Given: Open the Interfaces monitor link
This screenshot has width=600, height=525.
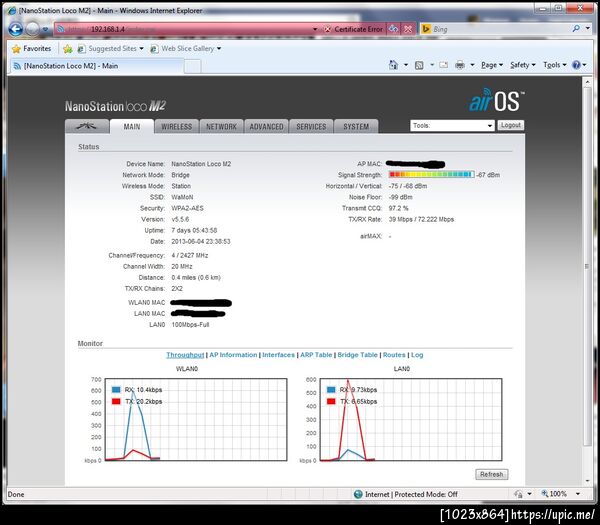Looking at the screenshot, I should [279, 355].
